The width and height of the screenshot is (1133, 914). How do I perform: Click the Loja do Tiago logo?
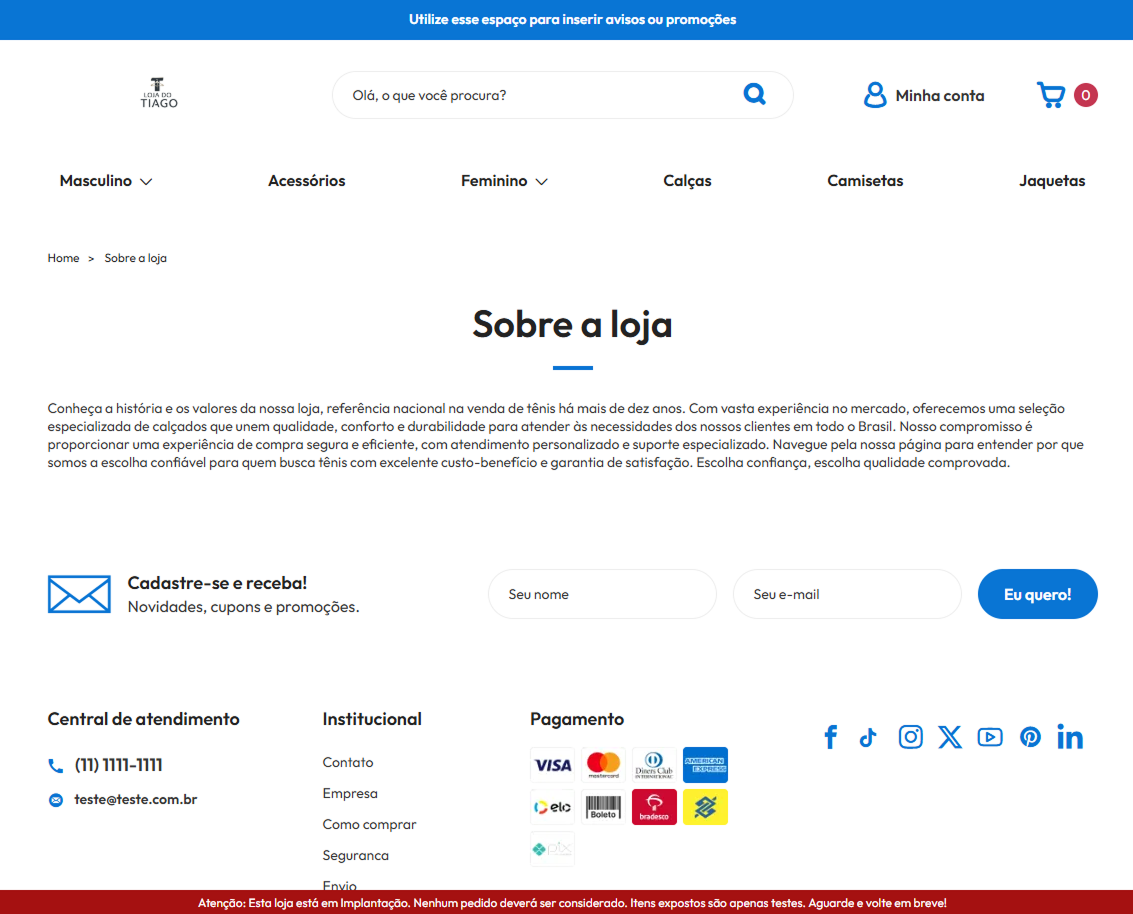coord(159,93)
